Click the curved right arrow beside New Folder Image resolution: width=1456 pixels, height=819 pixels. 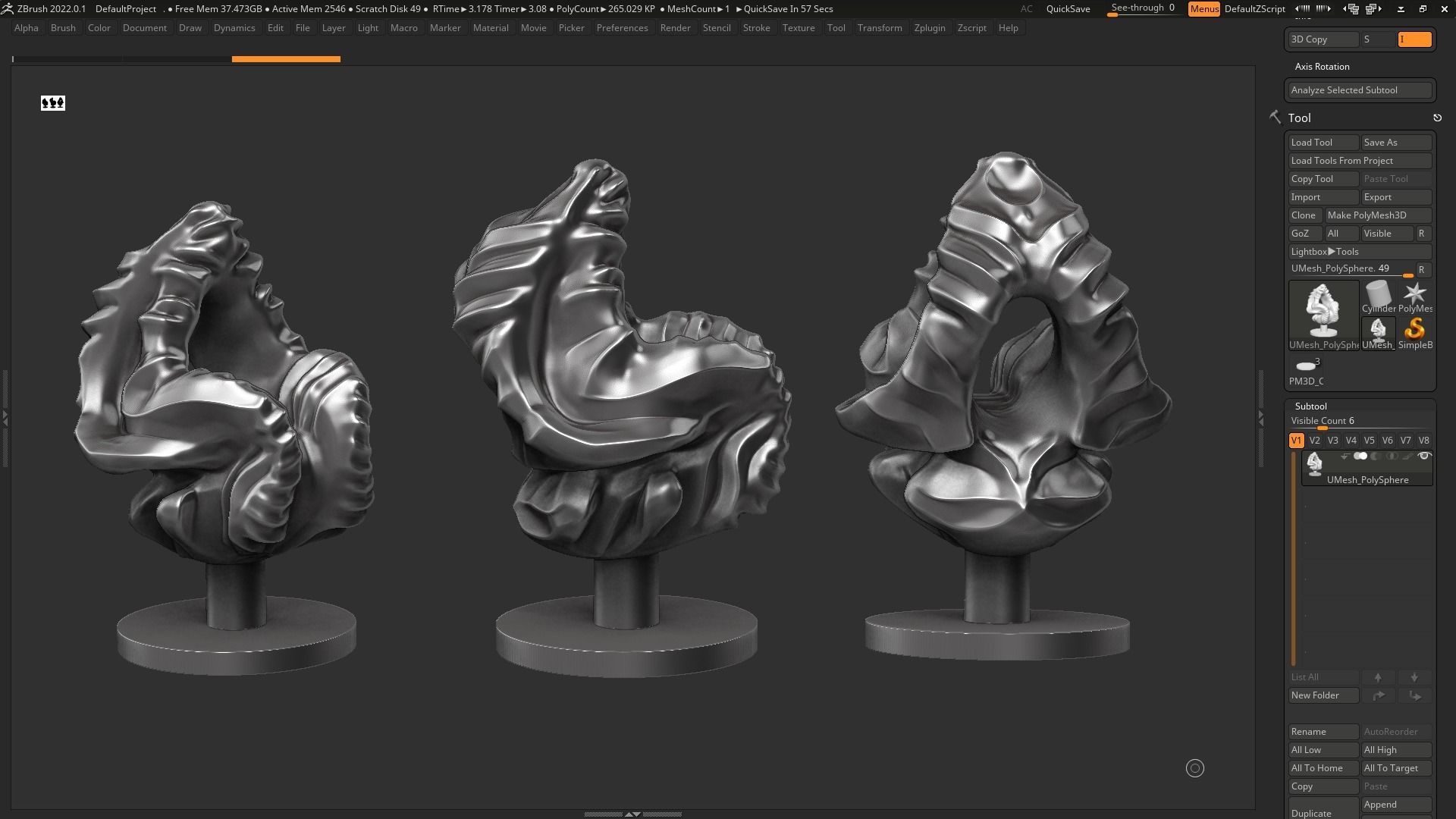pos(1378,695)
